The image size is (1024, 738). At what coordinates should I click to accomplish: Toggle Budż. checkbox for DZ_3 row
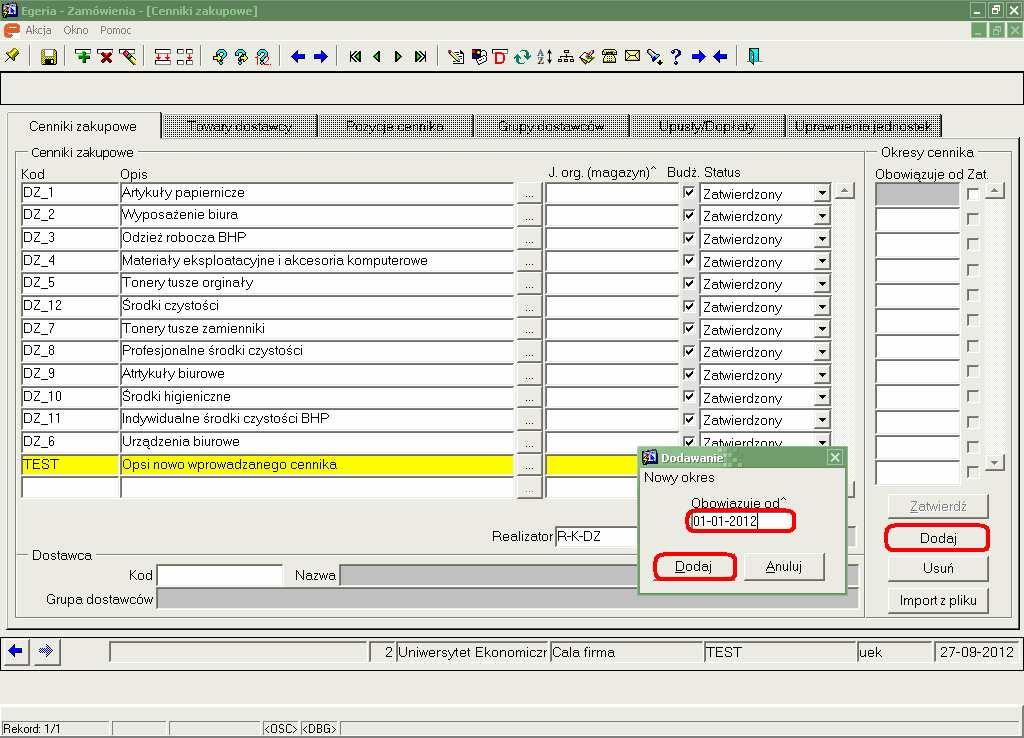pos(688,238)
